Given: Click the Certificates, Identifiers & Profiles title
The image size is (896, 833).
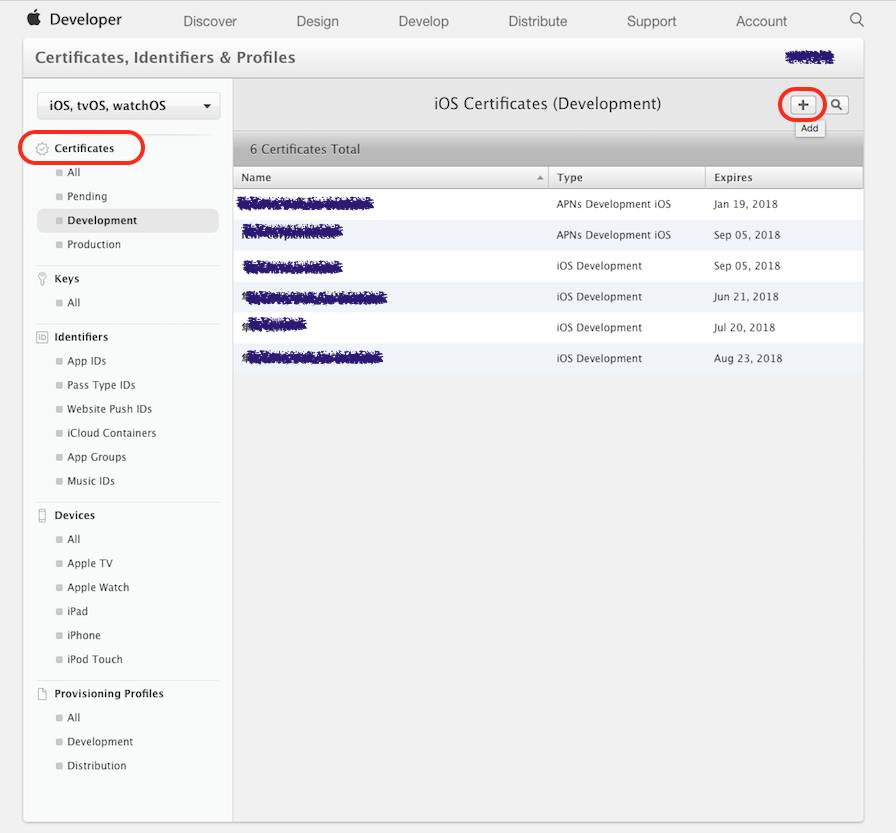Looking at the screenshot, I should click(x=165, y=58).
